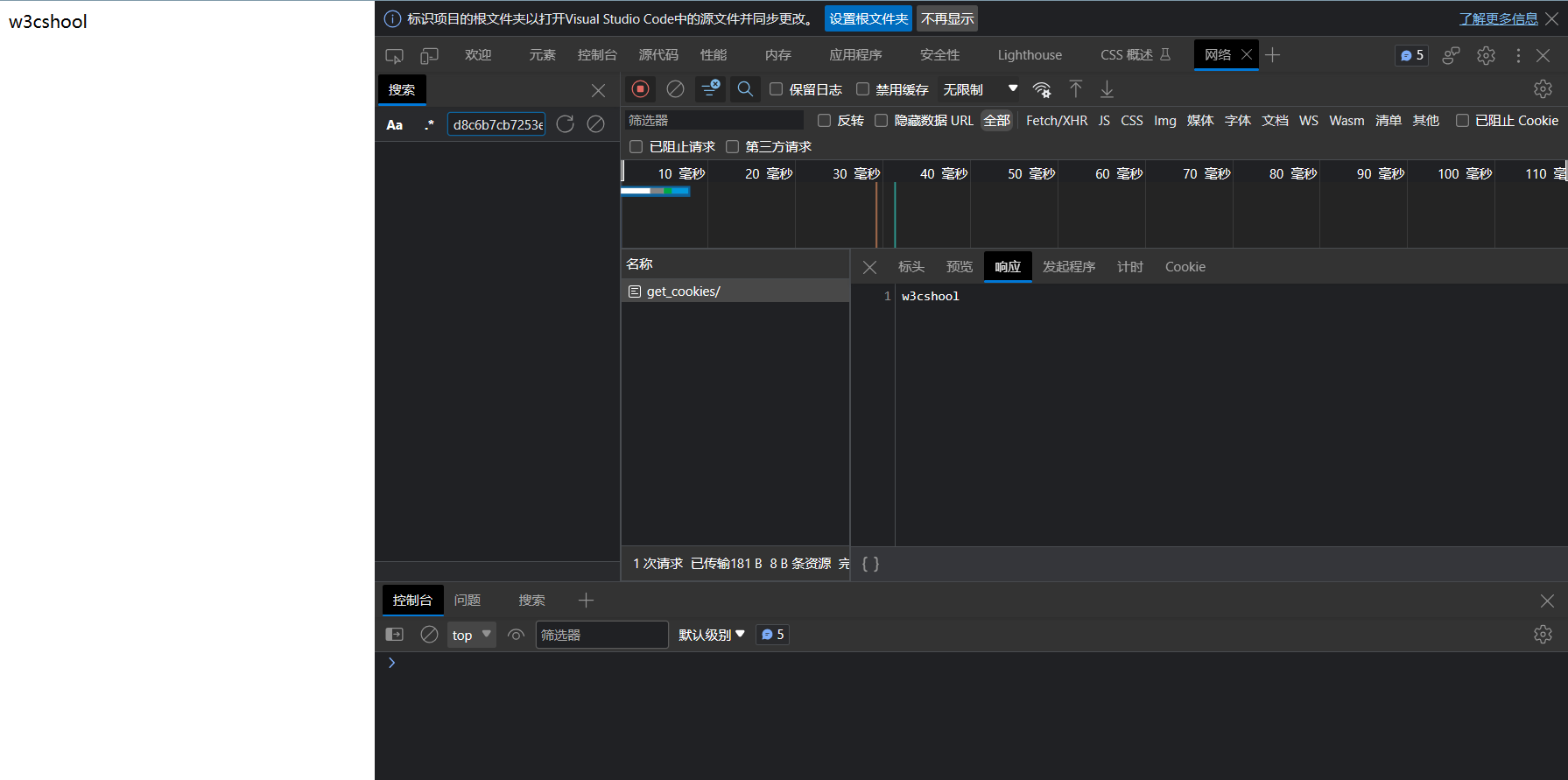Open network panel settings gear
Viewport: 1568px width, 780px height.
tap(1543, 88)
